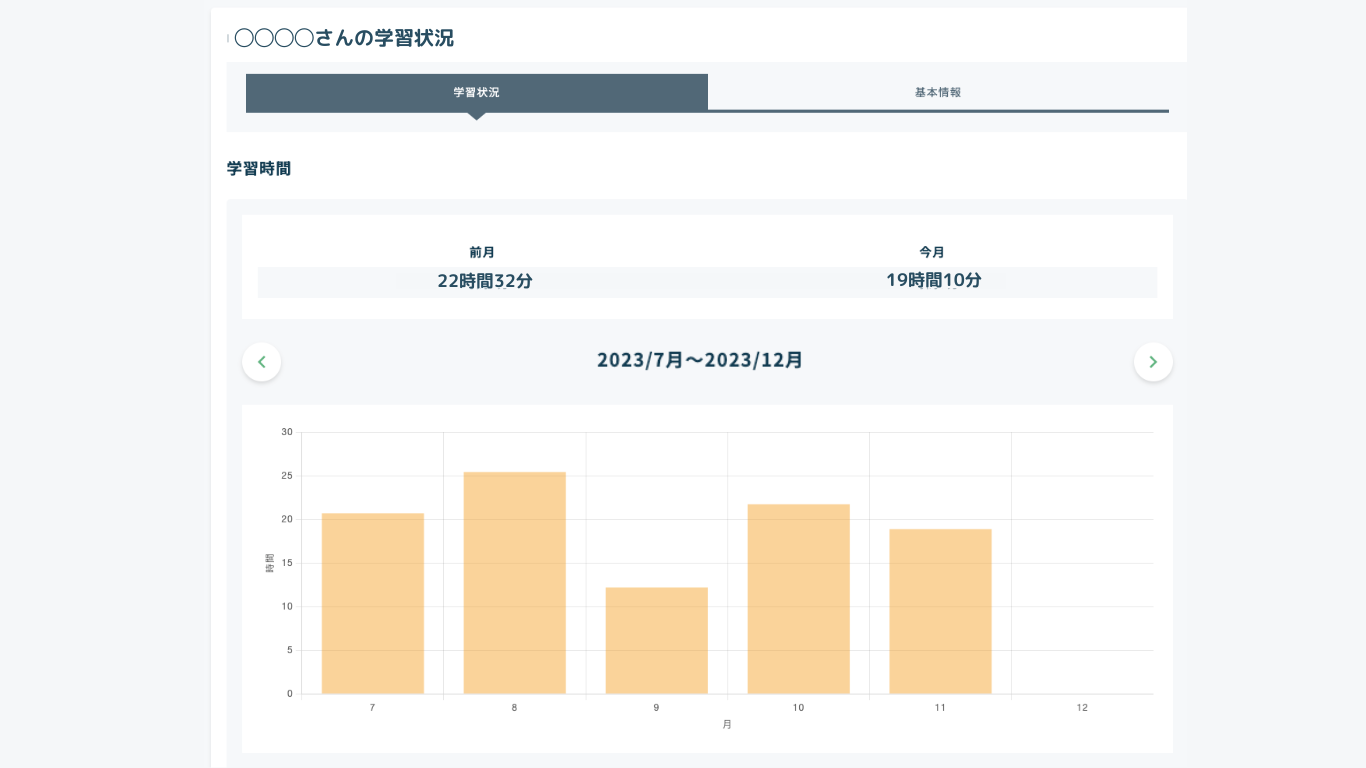
Task: Click the 30 tick label on y-axis
Action: point(287,432)
